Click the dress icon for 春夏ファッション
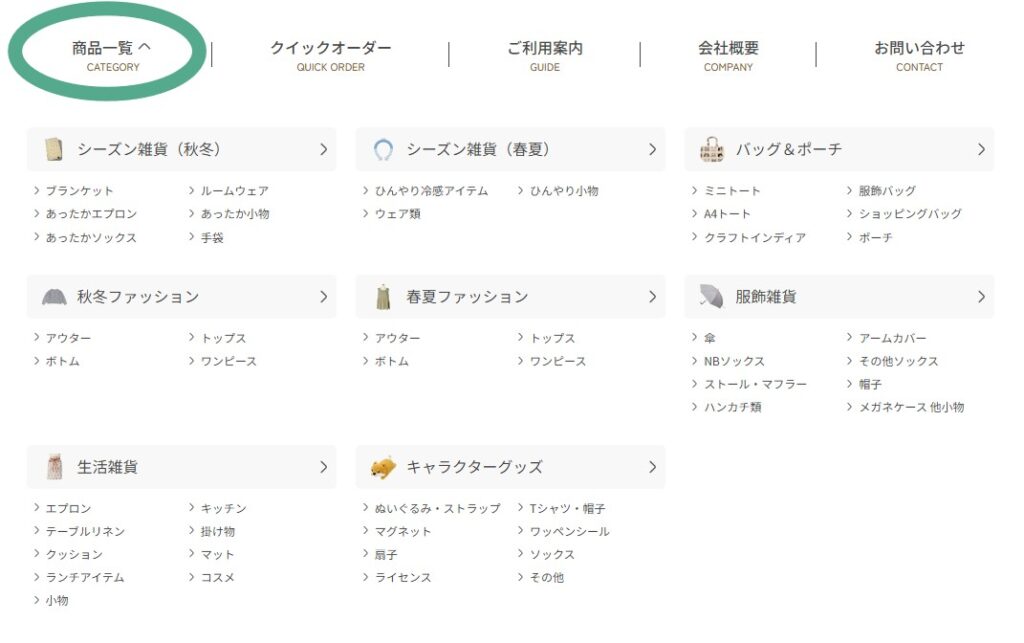Viewport: 1024px width, 643px height. [x=383, y=297]
